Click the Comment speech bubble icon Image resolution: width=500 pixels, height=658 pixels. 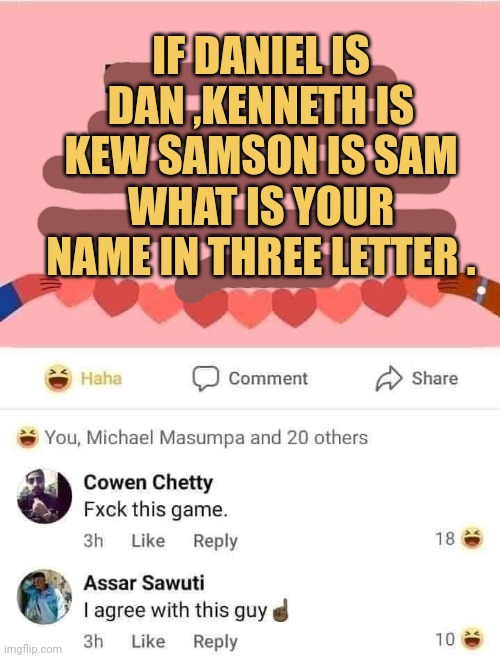click(206, 378)
